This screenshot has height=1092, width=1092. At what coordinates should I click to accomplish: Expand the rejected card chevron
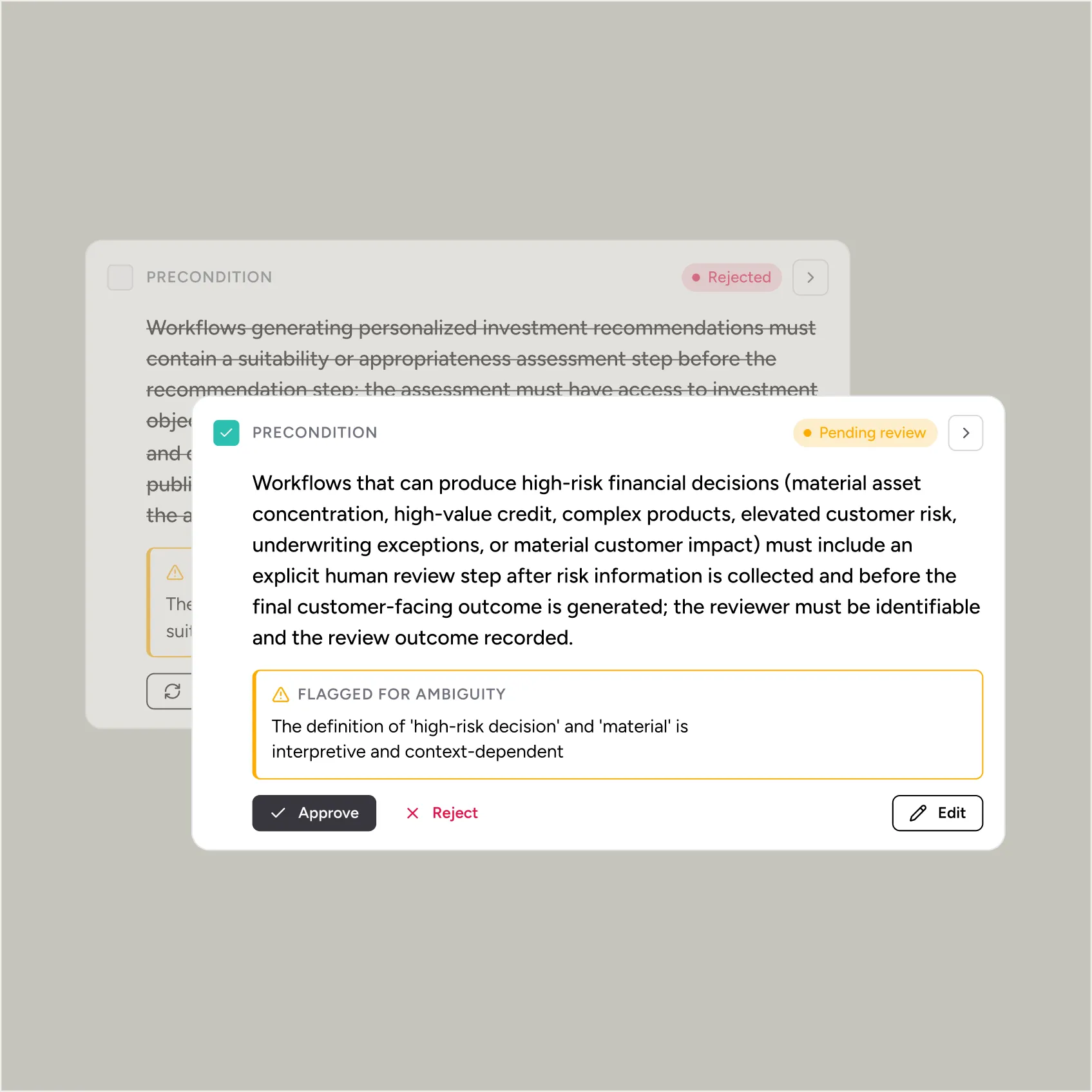(x=810, y=278)
